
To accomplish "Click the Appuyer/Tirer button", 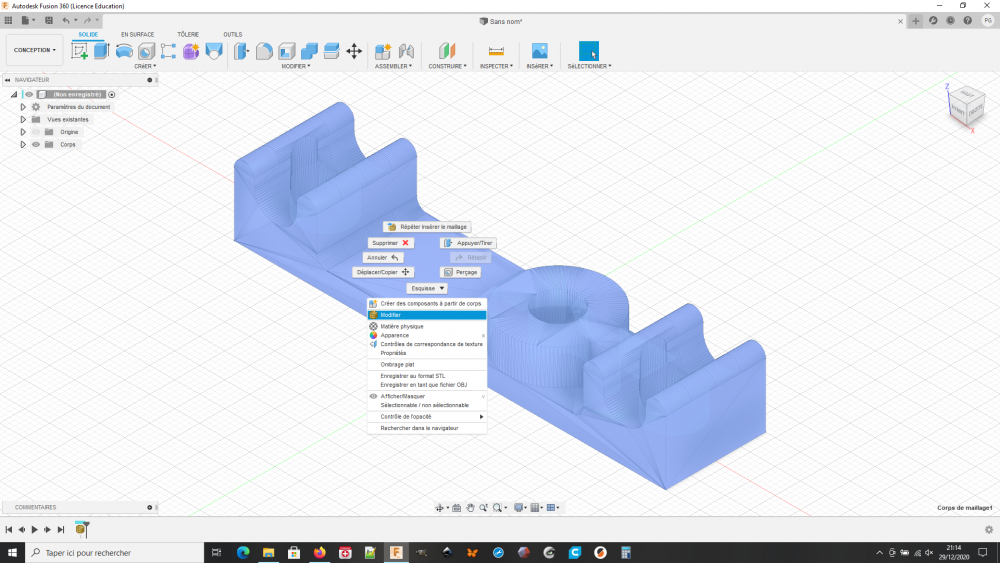I will pyautogui.click(x=469, y=243).
